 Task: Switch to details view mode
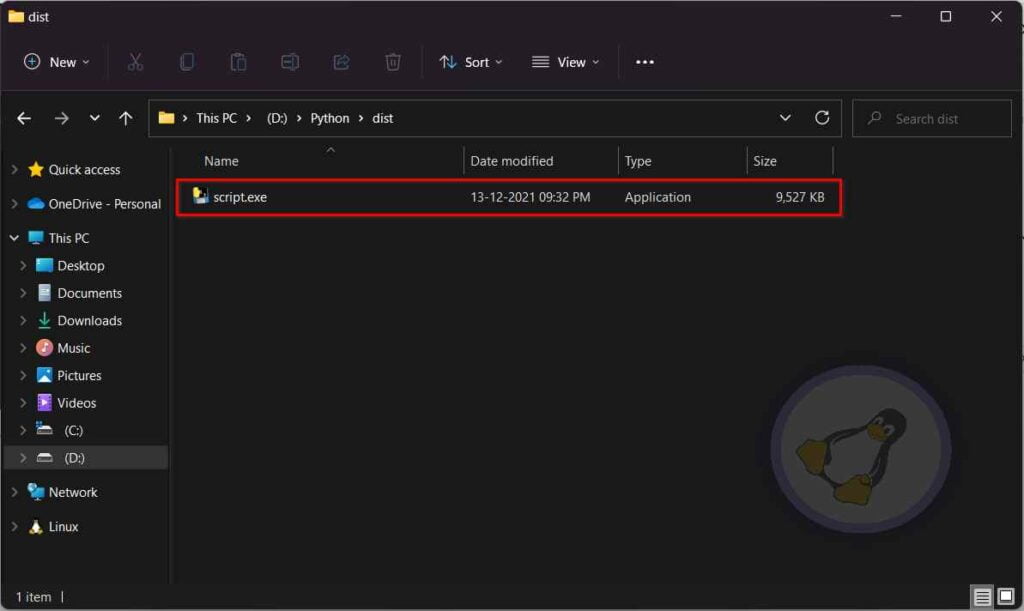982,594
